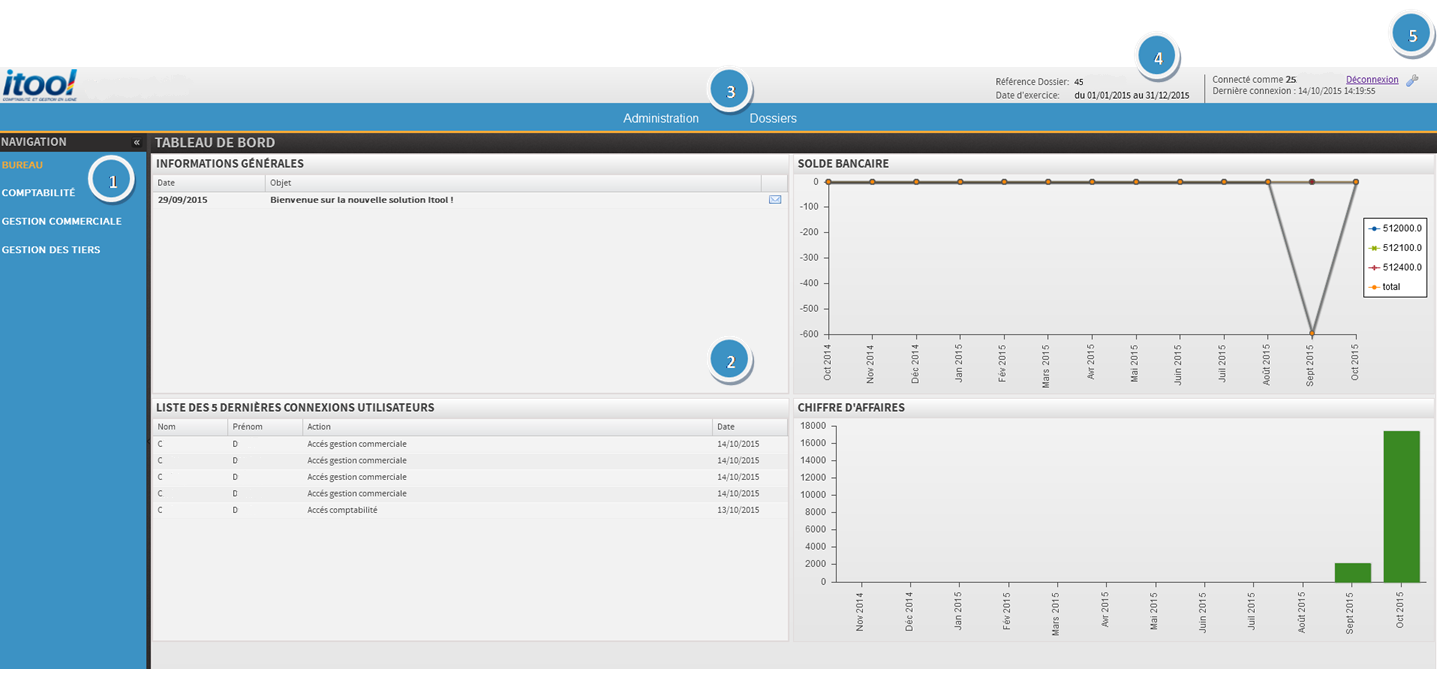Open the wrench settings icon
1437x697 pixels.
[1412, 80]
